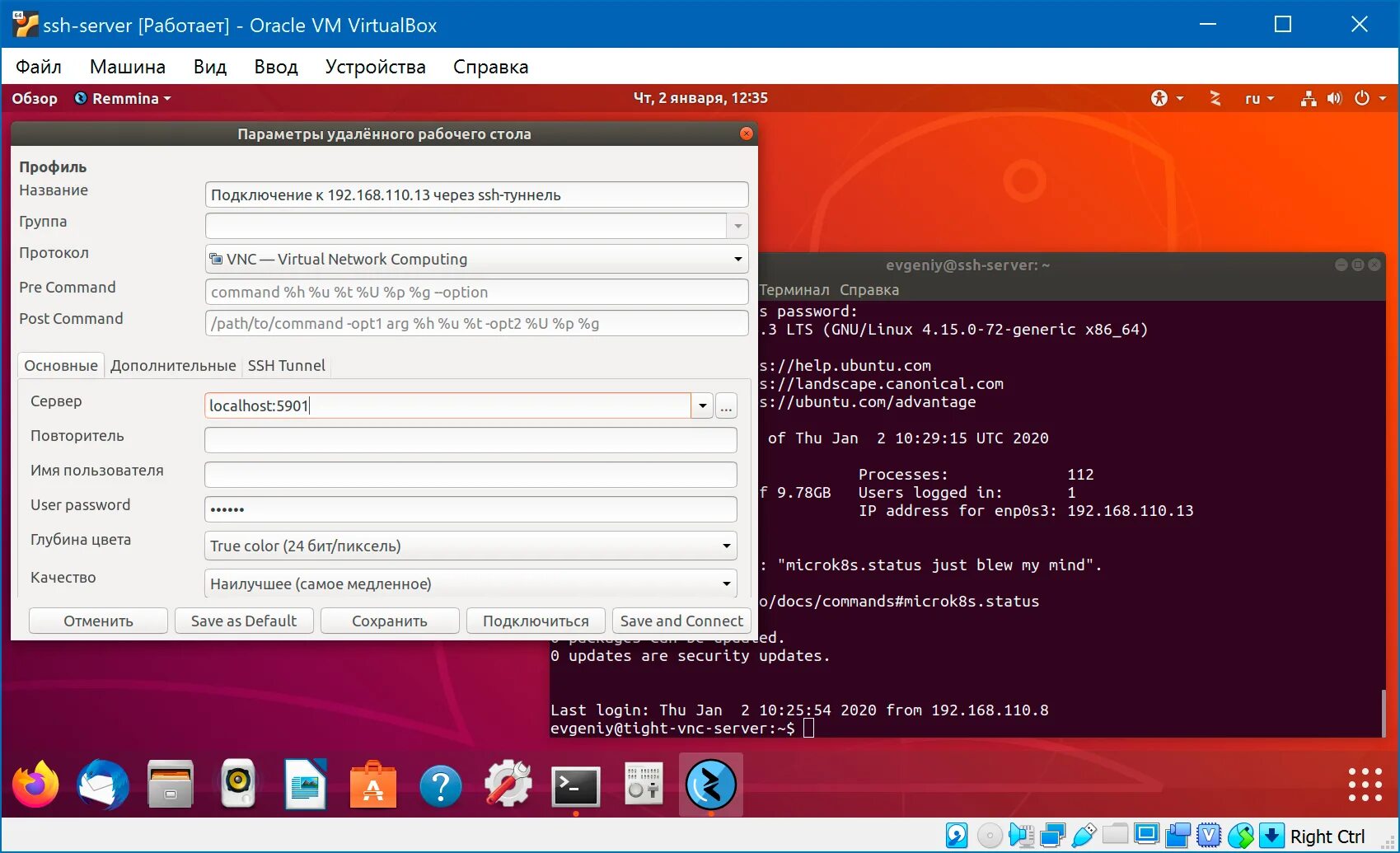Screen dimensions: 1400x853
Task: Open the Вид menu
Action: click(x=210, y=67)
